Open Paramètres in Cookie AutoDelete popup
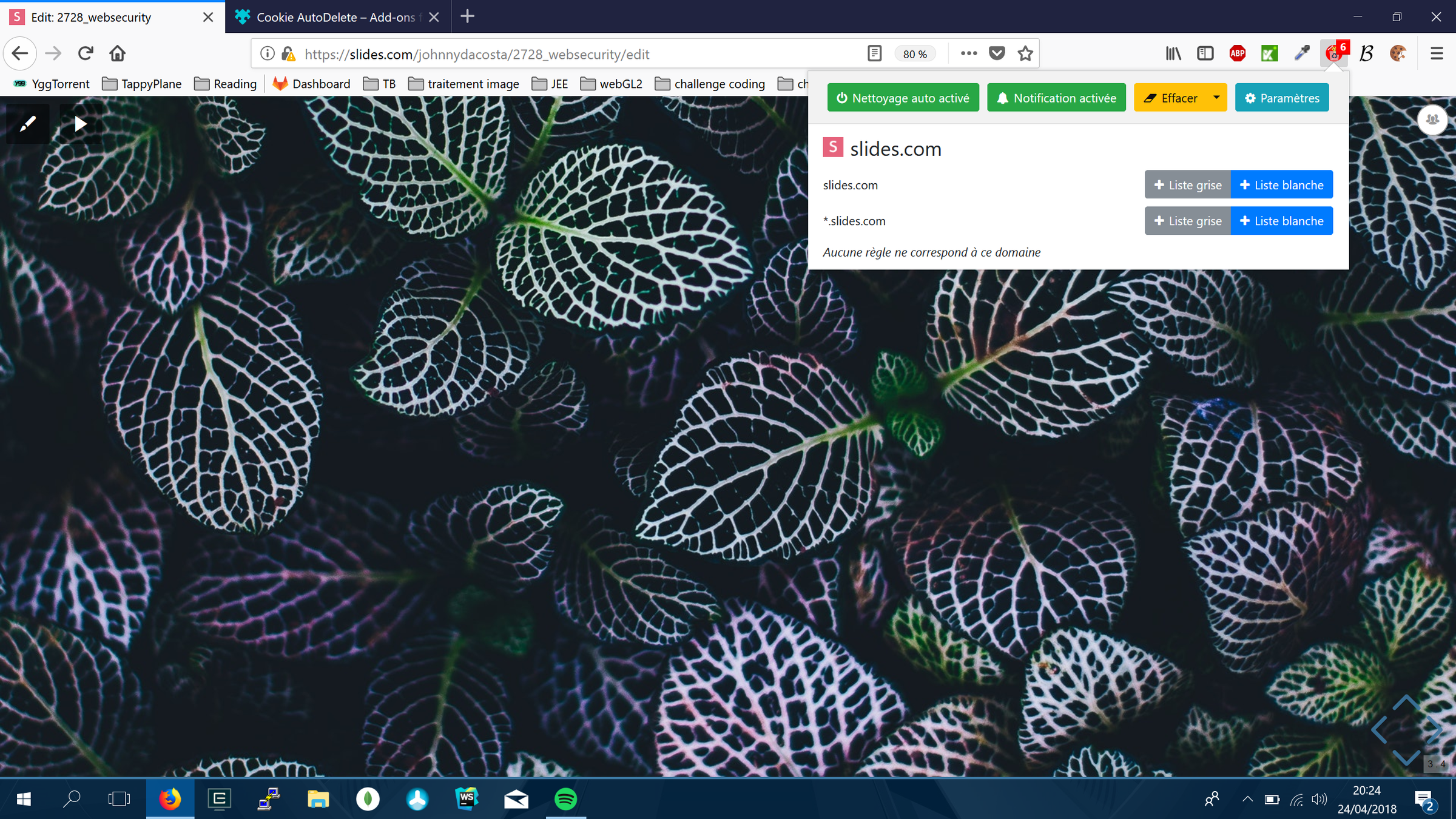Screen dimensions: 1456x819 1282,98
